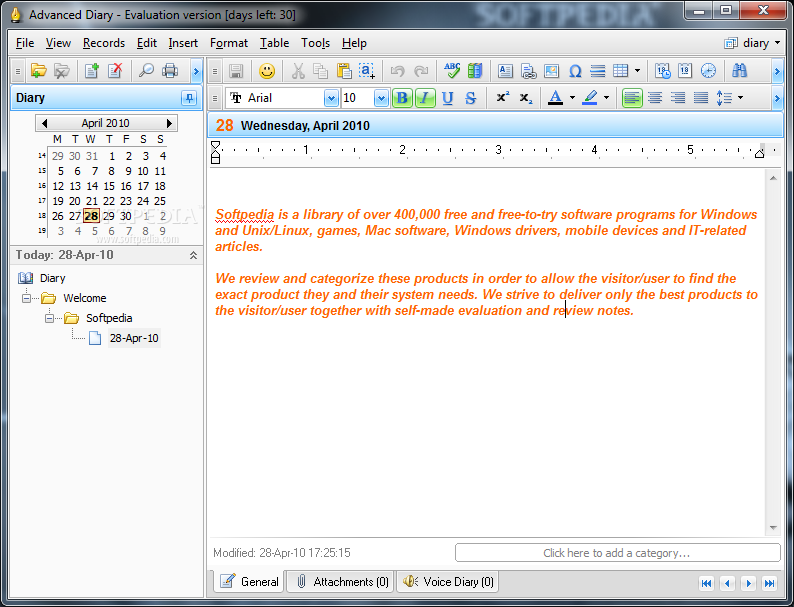Click the Cut scissors icon
This screenshot has width=794, height=607.
[298, 70]
